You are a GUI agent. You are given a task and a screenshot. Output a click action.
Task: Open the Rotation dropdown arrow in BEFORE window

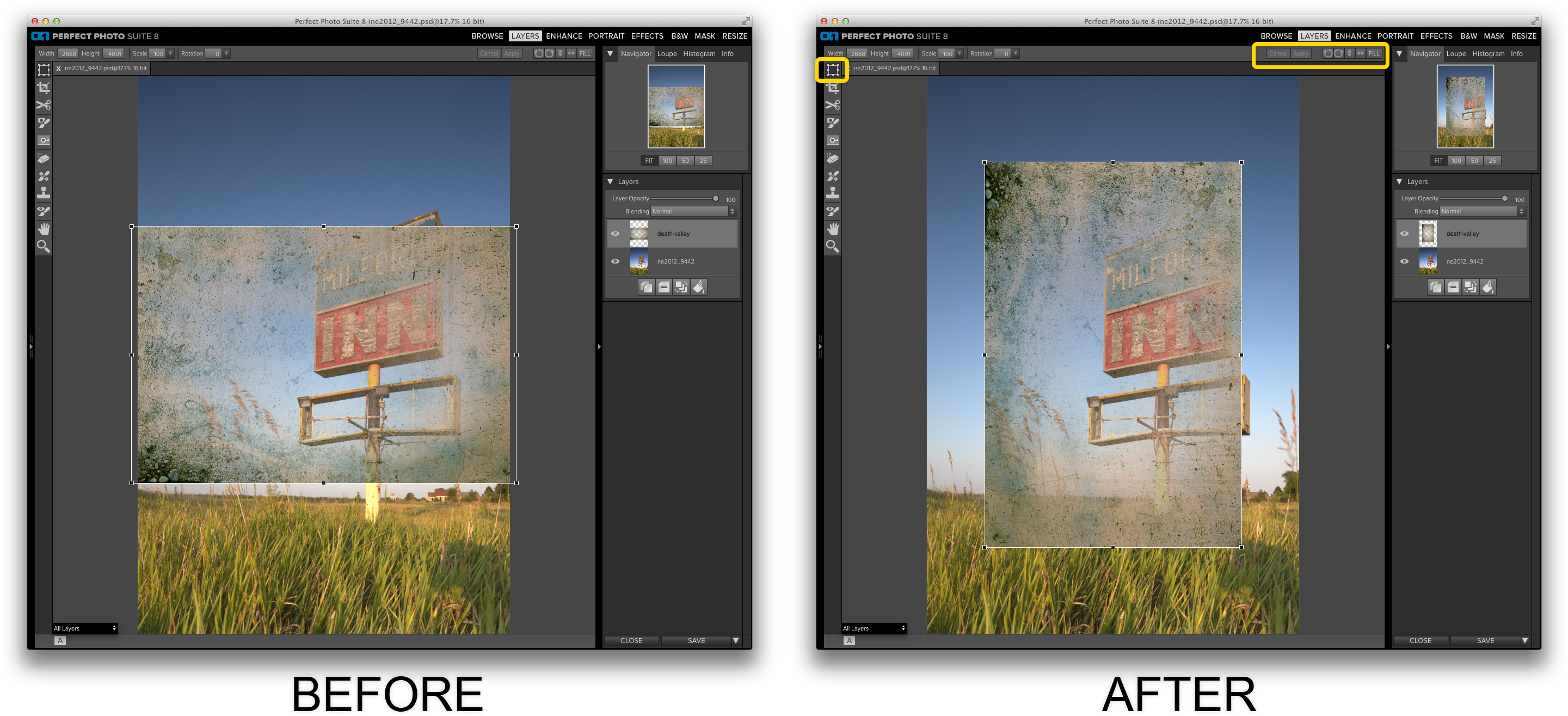pos(226,53)
